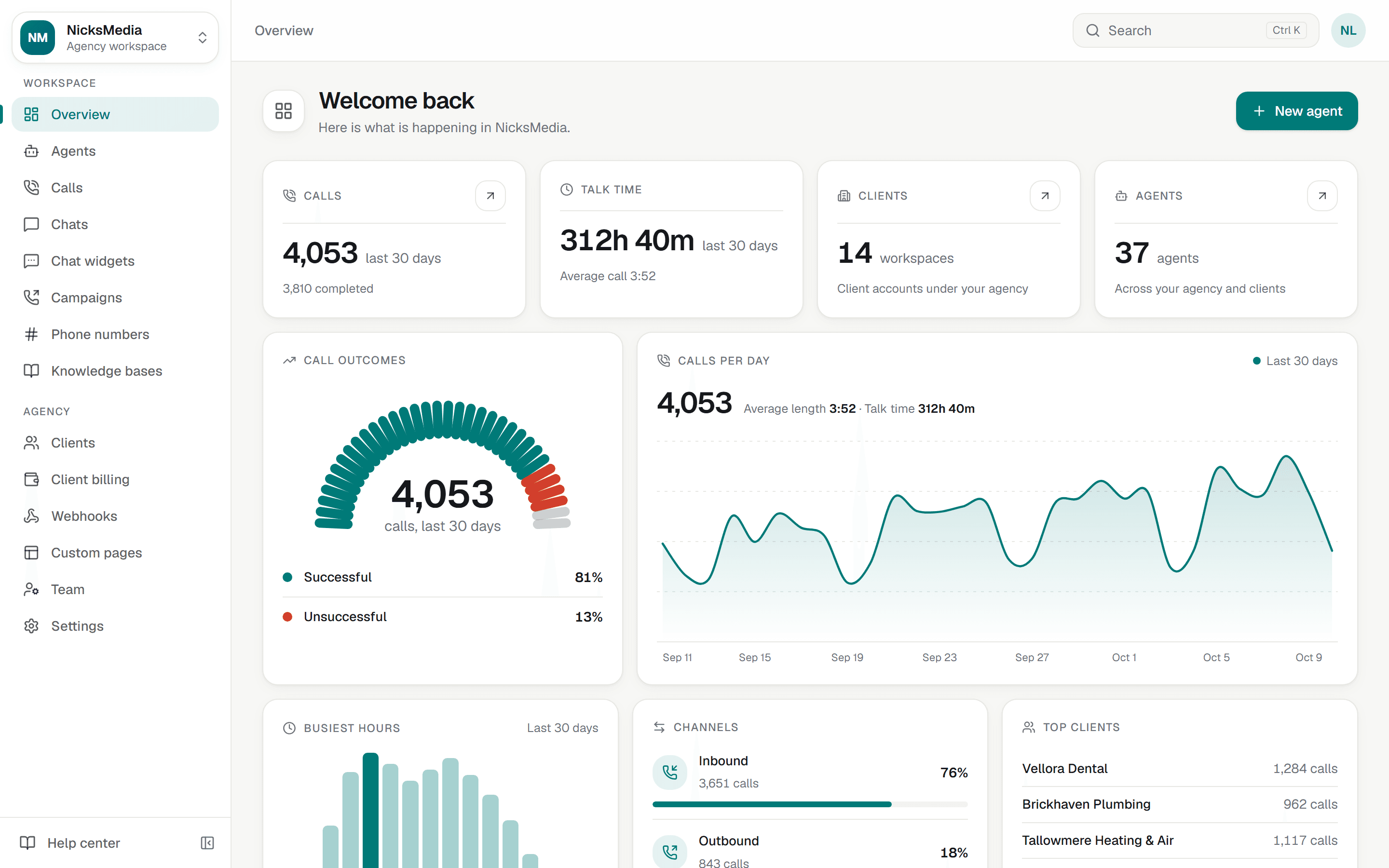Click the Clients people icon in sidebar
1389x868 pixels.
[x=31, y=443]
